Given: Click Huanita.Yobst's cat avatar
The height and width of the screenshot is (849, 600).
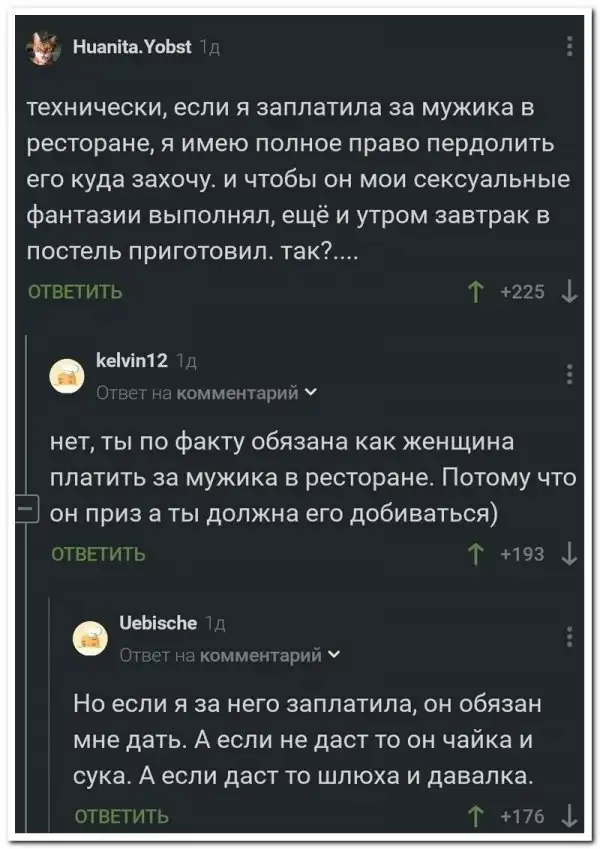Looking at the screenshot, I should click(42, 46).
